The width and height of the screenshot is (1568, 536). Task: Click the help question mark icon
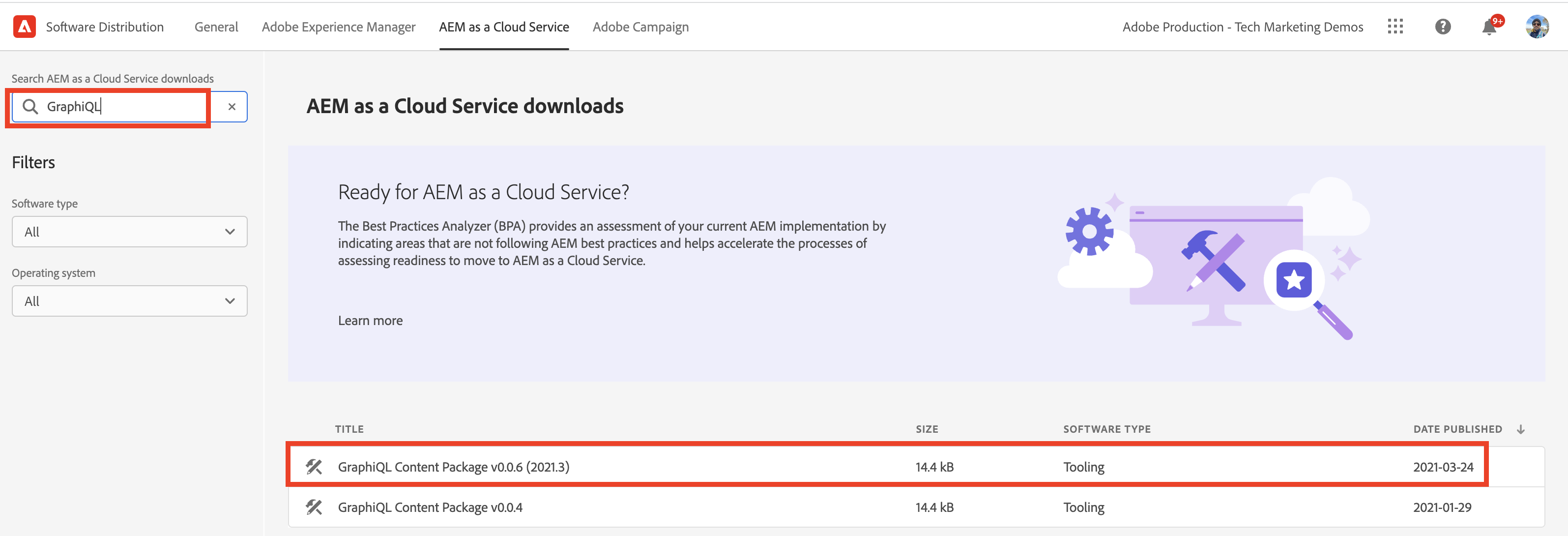pyautogui.click(x=1443, y=27)
